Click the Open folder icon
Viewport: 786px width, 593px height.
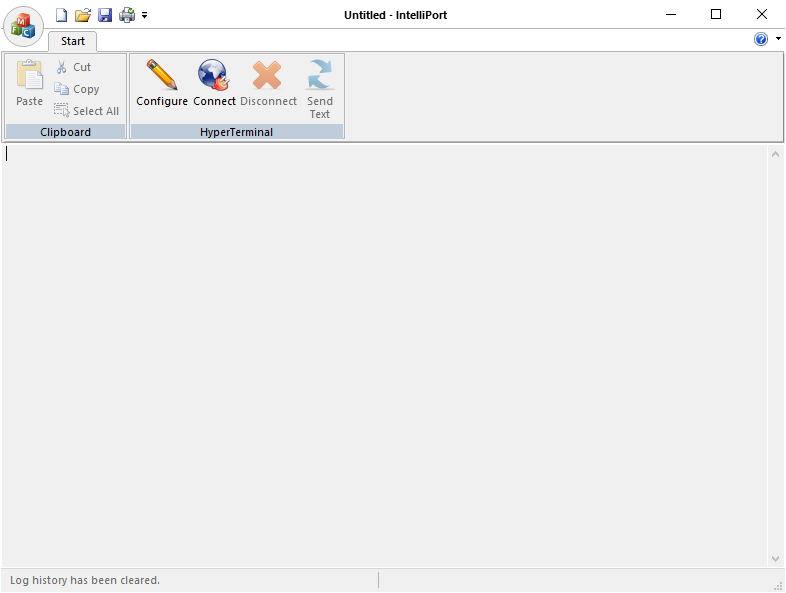(83, 15)
